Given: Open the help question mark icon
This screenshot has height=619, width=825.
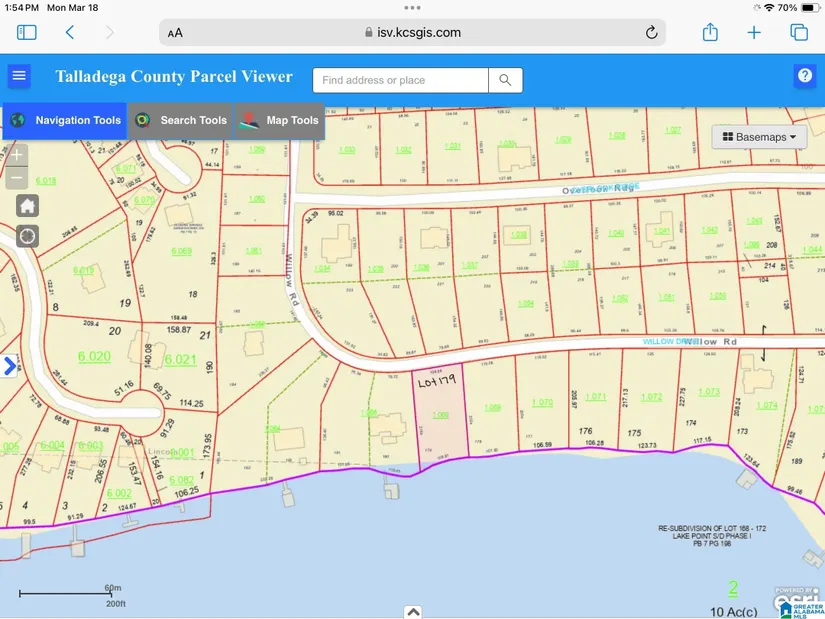Looking at the screenshot, I should pos(804,76).
